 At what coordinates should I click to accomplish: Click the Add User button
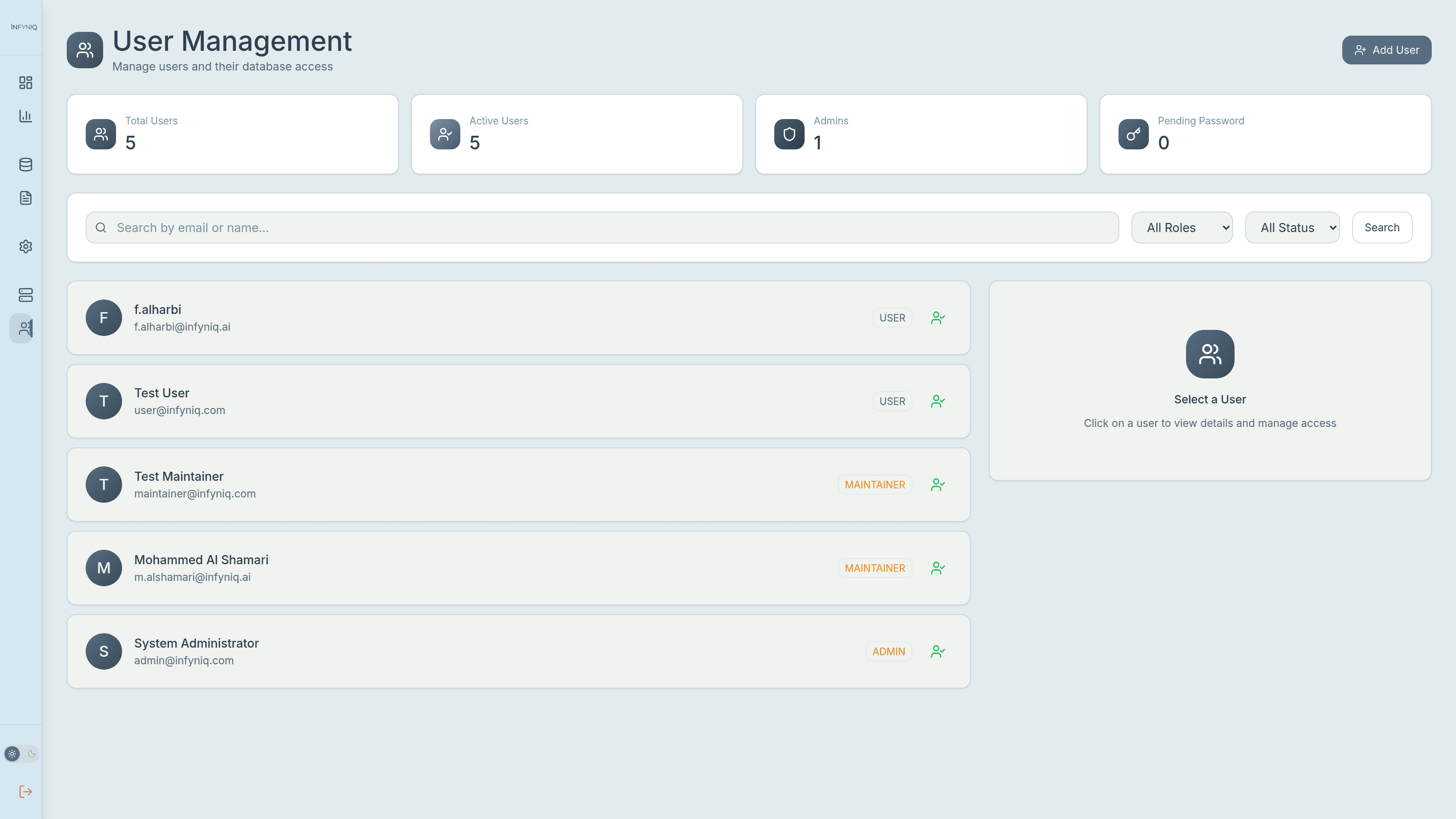click(x=1387, y=50)
